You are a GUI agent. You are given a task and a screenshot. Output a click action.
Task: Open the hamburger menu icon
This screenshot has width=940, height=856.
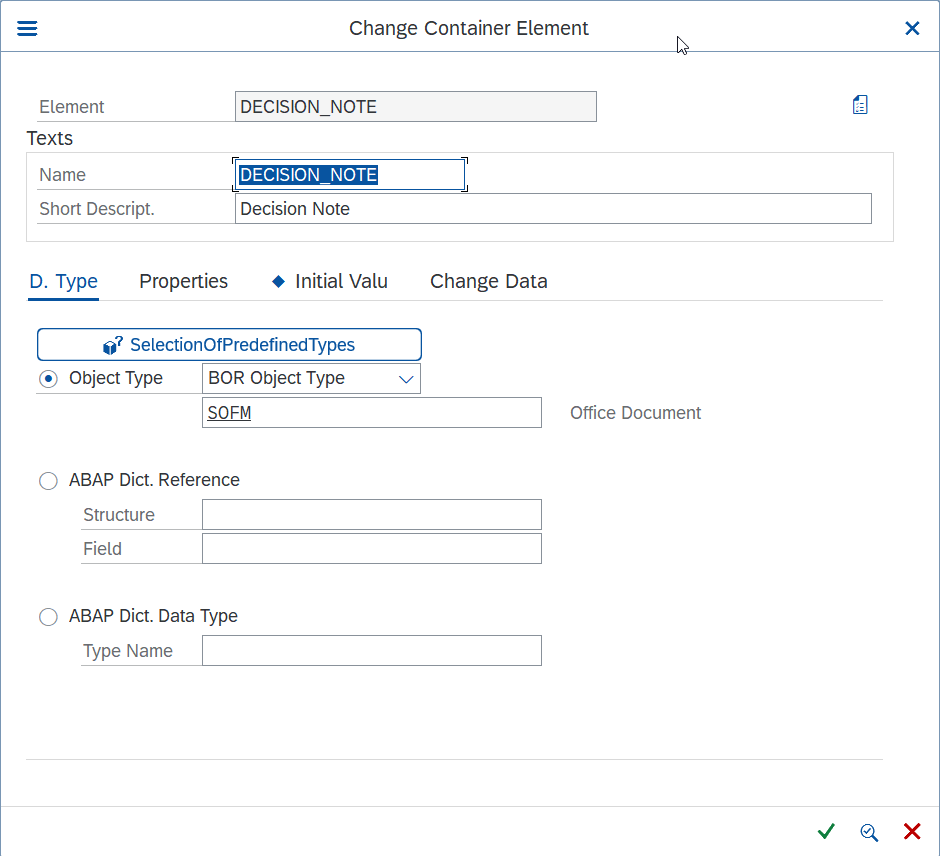click(x=27, y=28)
